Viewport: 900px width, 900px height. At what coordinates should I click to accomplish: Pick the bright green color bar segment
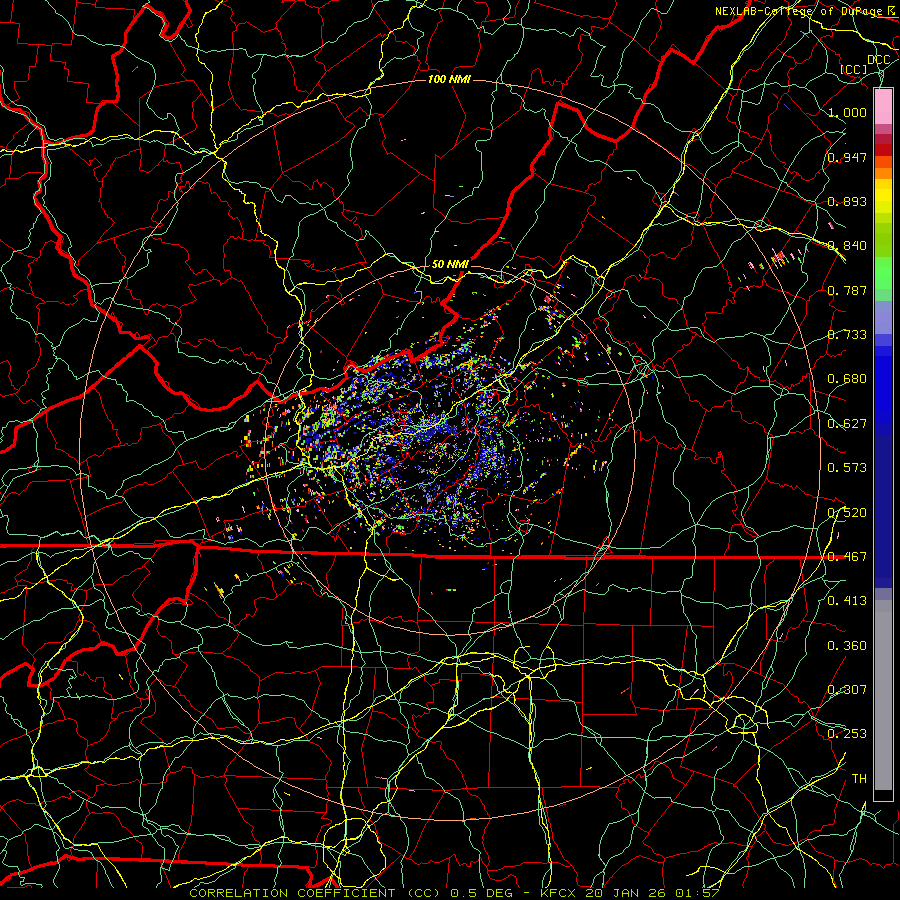point(883,273)
